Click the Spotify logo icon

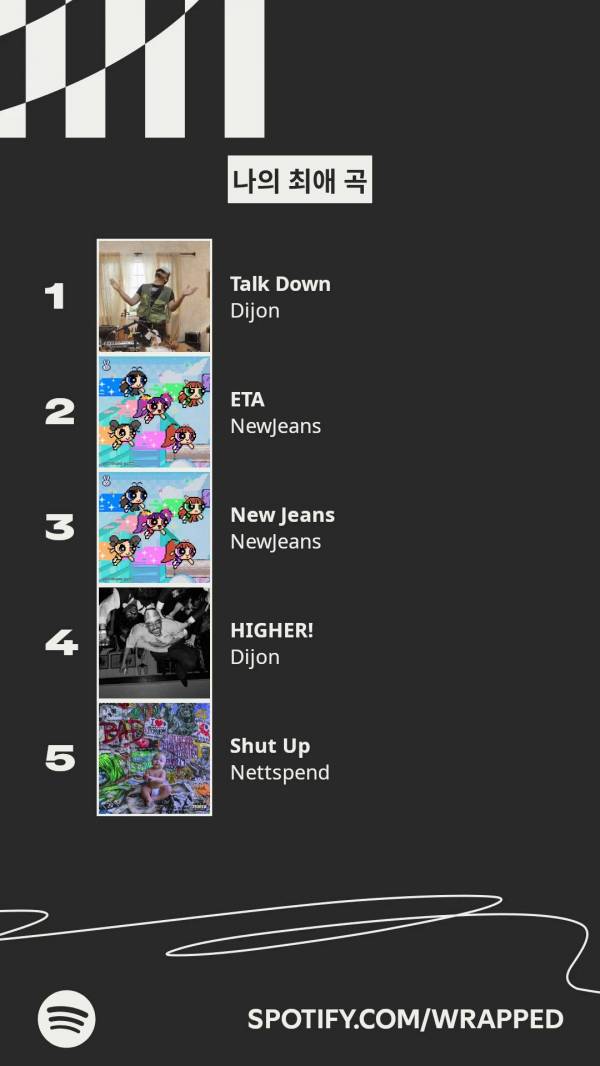(x=67, y=1018)
